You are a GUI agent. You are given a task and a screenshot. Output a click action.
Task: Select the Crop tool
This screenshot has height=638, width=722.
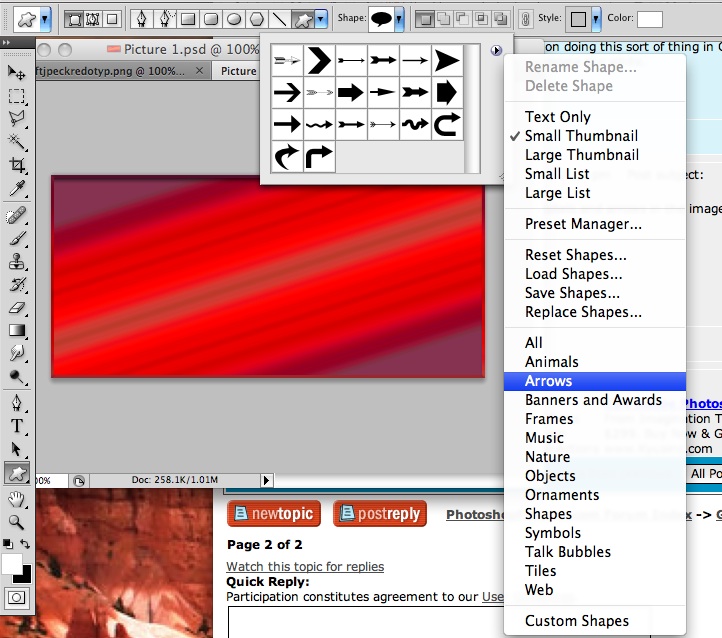pyautogui.click(x=17, y=166)
